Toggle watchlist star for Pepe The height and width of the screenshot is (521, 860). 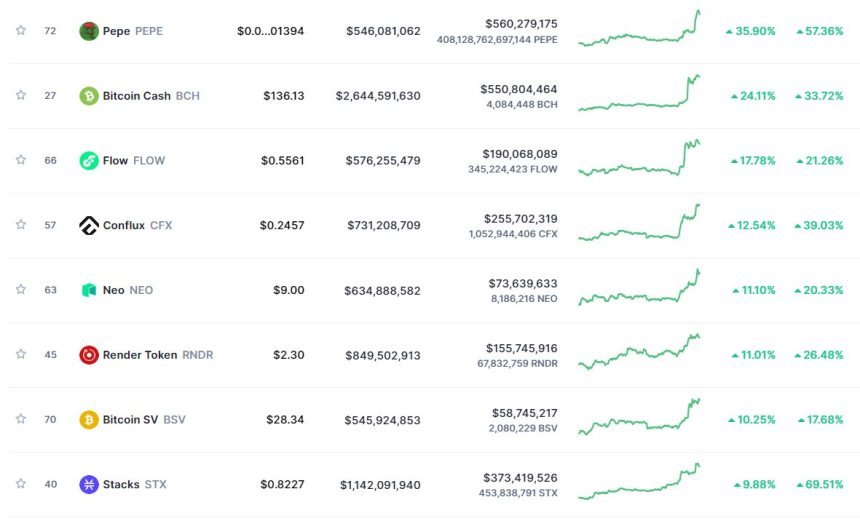pyautogui.click(x=21, y=31)
